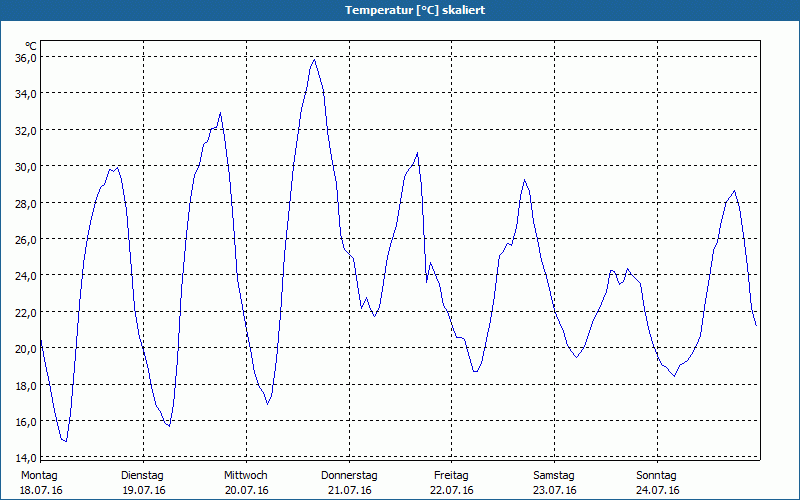Click the highest temperature peak on Mittwoch

tap(314, 60)
